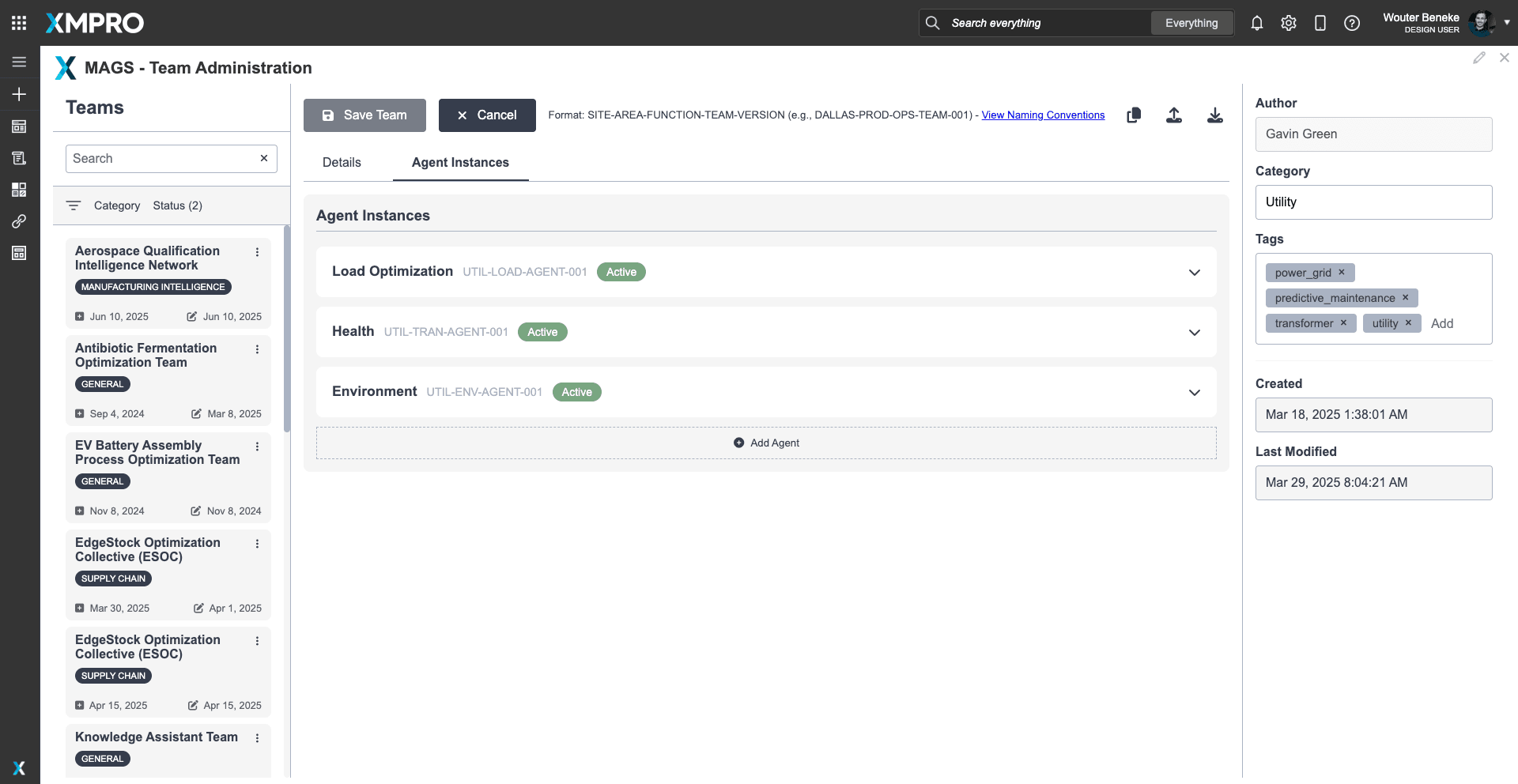Image resolution: width=1518 pixels, height=784 pixels.
Task: Open the app launcher grid icon
Action: point(19,23)
